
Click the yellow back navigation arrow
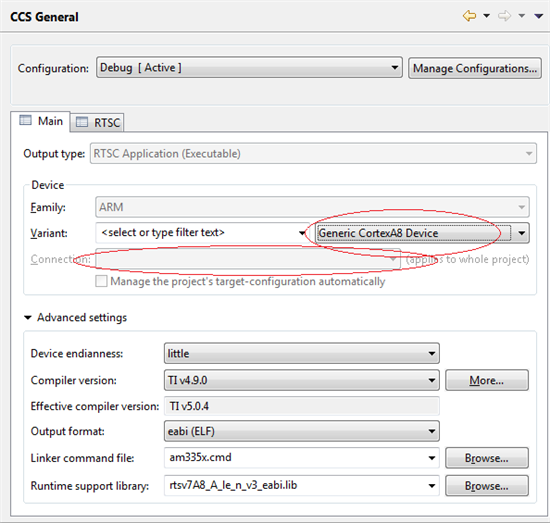469,16
